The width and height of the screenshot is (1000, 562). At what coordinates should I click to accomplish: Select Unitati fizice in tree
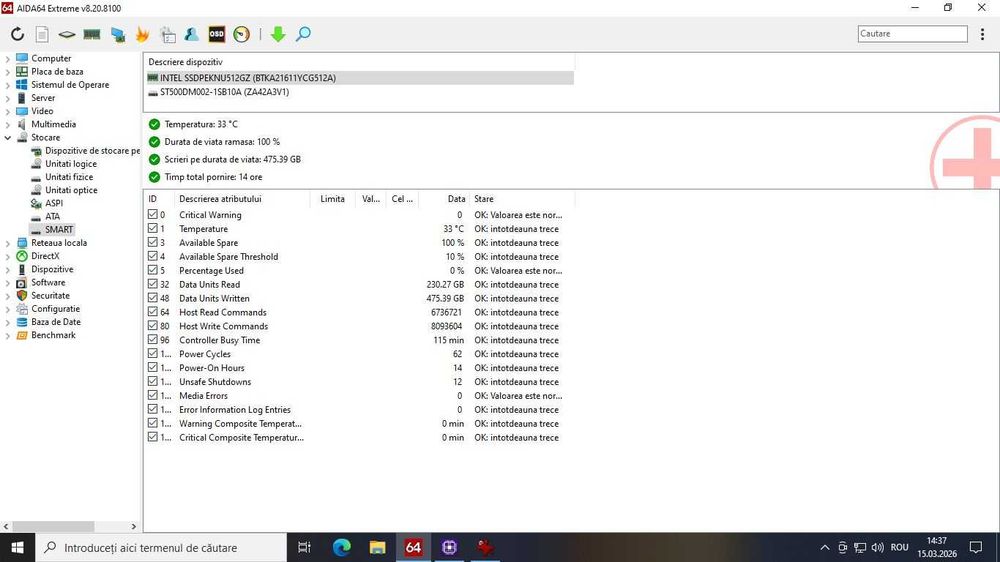(69, 177)
